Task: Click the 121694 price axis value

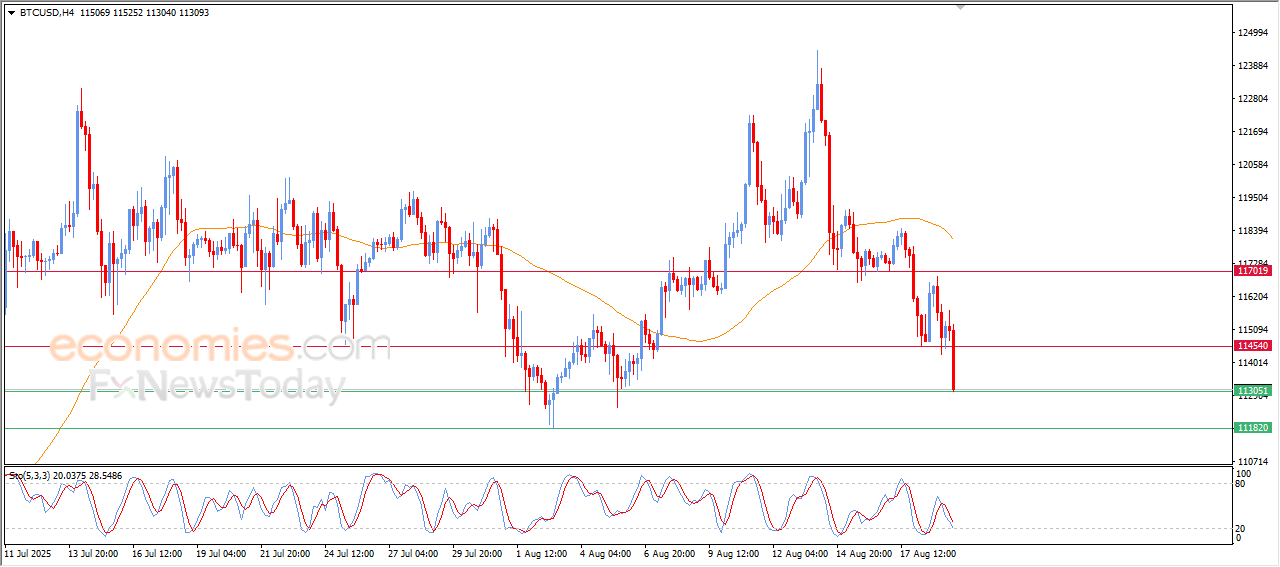Action: (1253, 132)
